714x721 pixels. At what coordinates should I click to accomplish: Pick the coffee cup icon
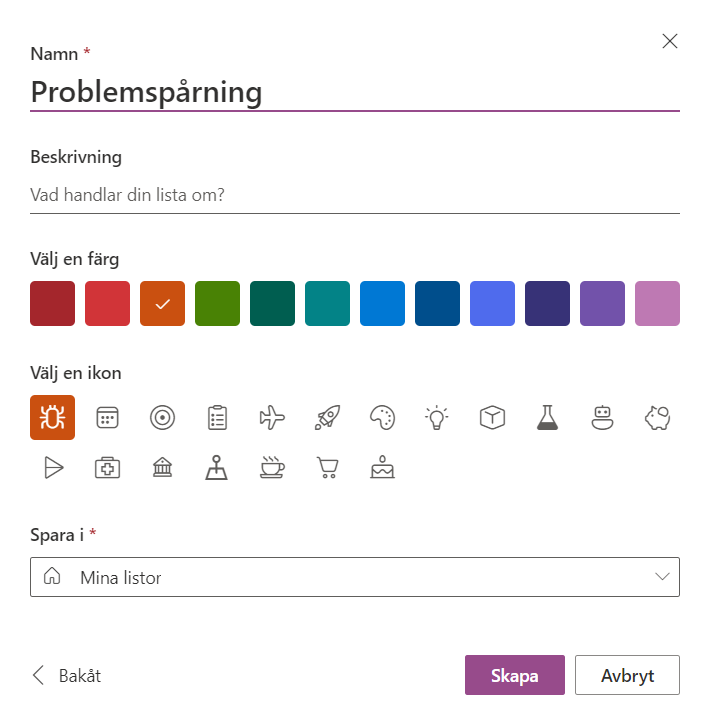[272, 468]
